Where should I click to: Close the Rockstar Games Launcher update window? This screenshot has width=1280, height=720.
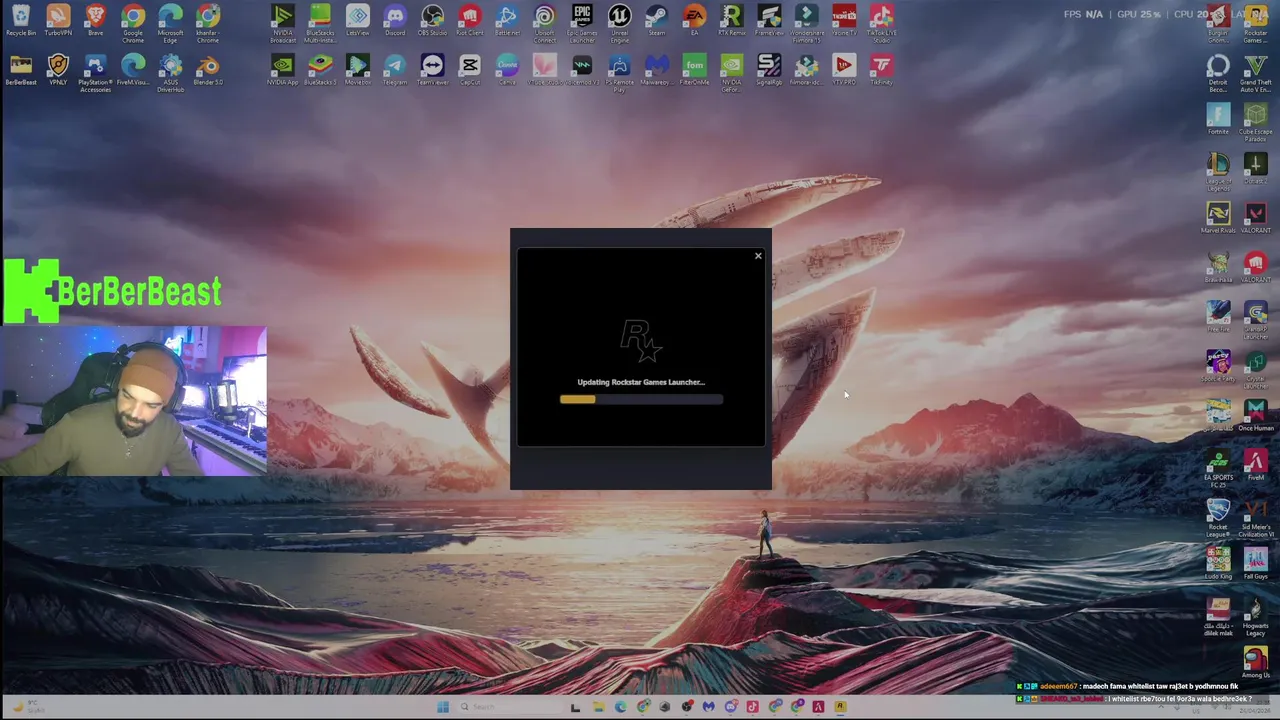758,257
